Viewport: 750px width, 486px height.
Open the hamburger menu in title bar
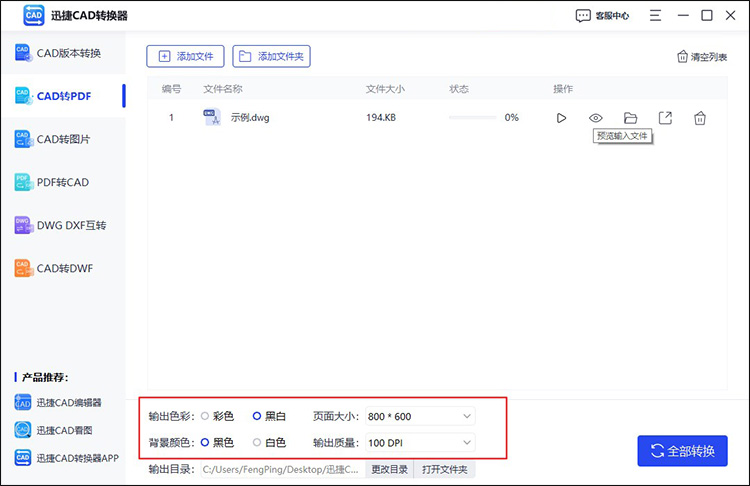(655, 16)
